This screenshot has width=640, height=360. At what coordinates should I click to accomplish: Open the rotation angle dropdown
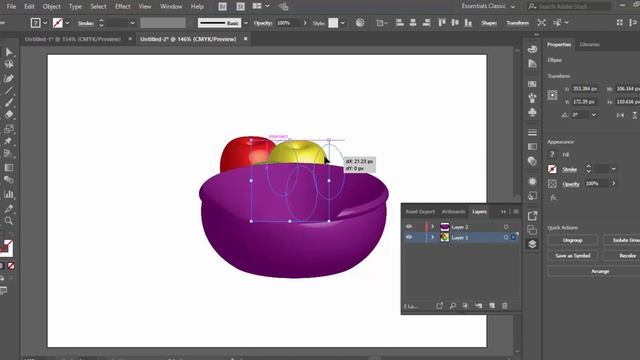pos(594,115)
